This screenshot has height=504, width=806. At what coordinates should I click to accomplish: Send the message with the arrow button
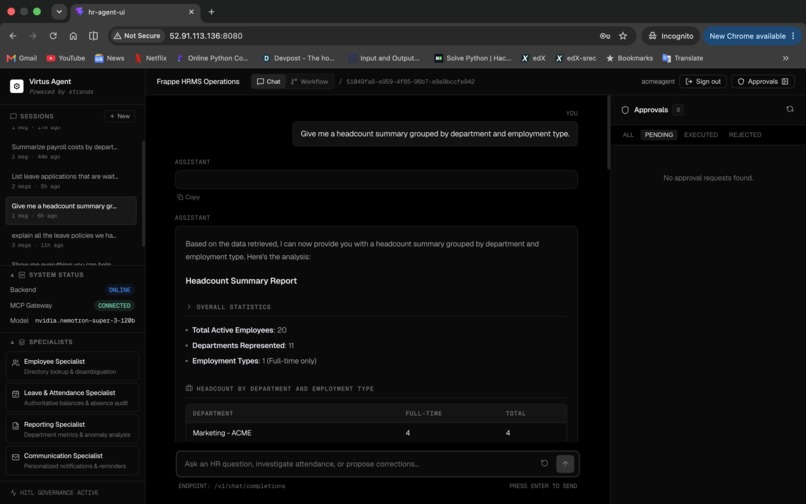click(x=565, y=464)
